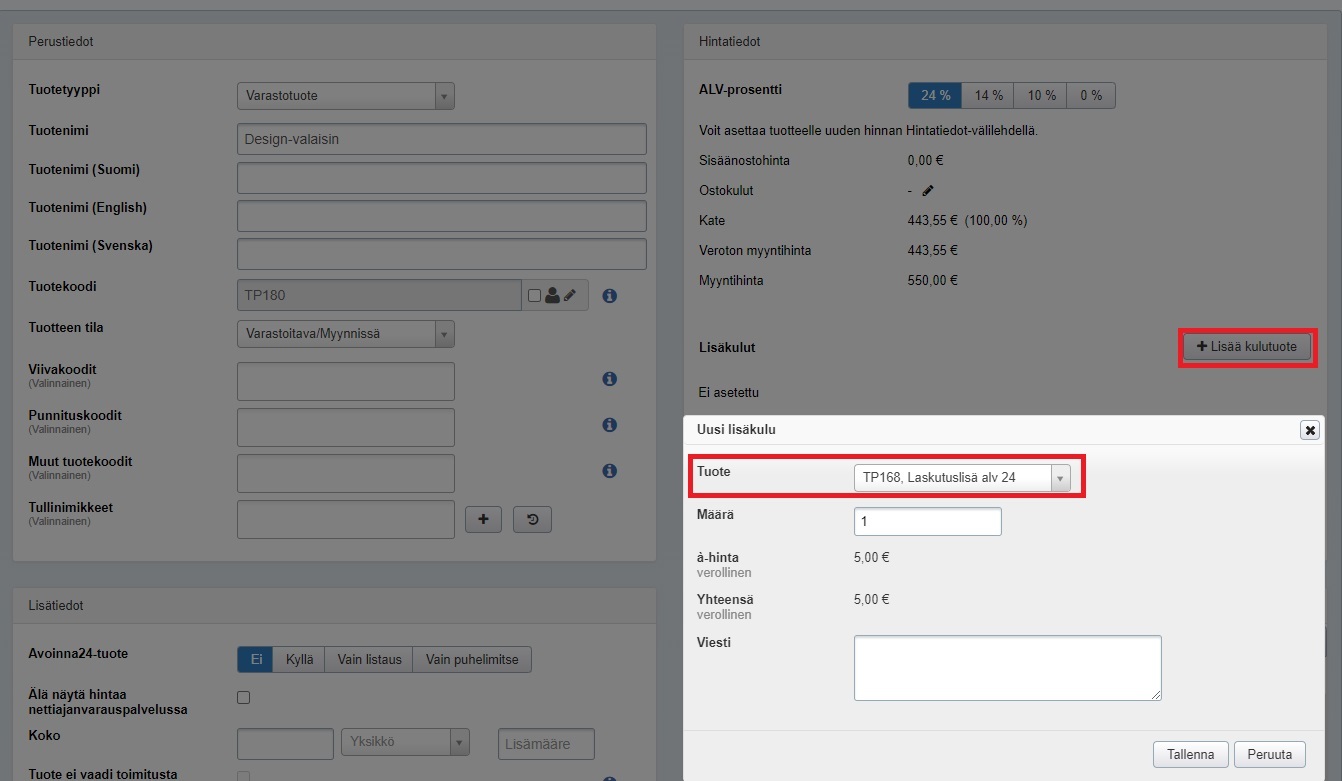Click into the Viesti text area

[x=1007, y=667]
